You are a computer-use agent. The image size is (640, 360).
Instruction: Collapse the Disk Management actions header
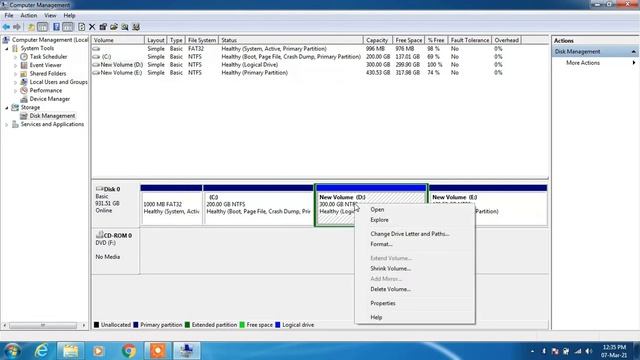[x=633, y=52]
